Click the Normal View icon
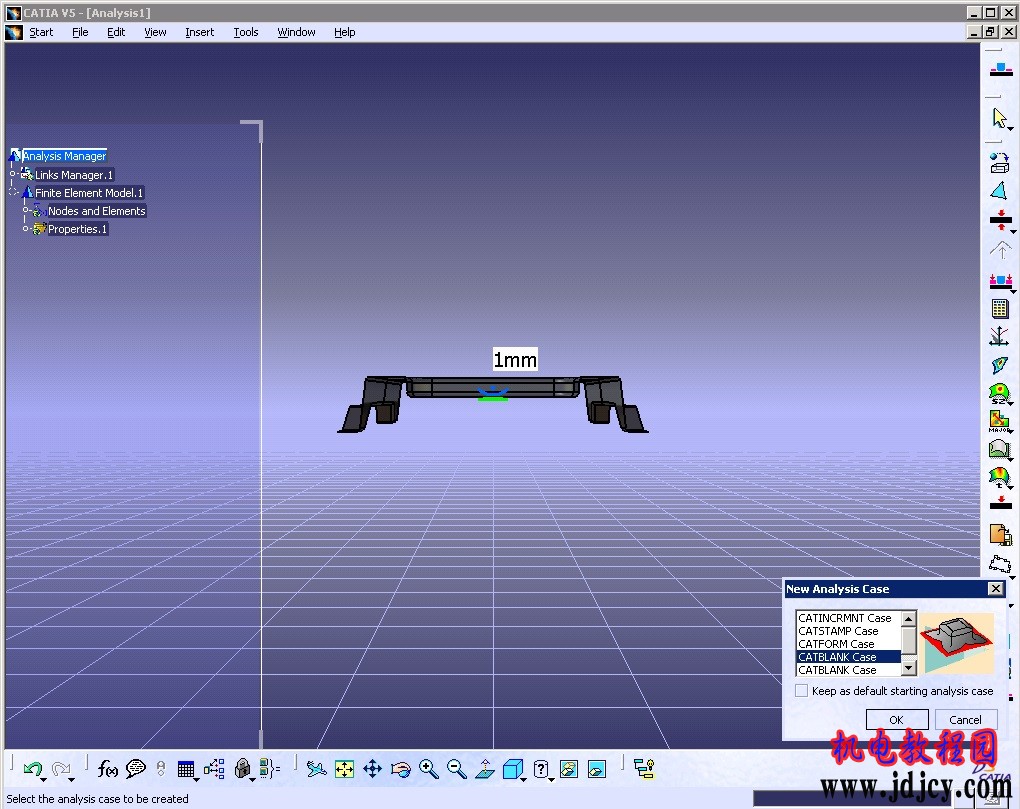 click(485, 769)
